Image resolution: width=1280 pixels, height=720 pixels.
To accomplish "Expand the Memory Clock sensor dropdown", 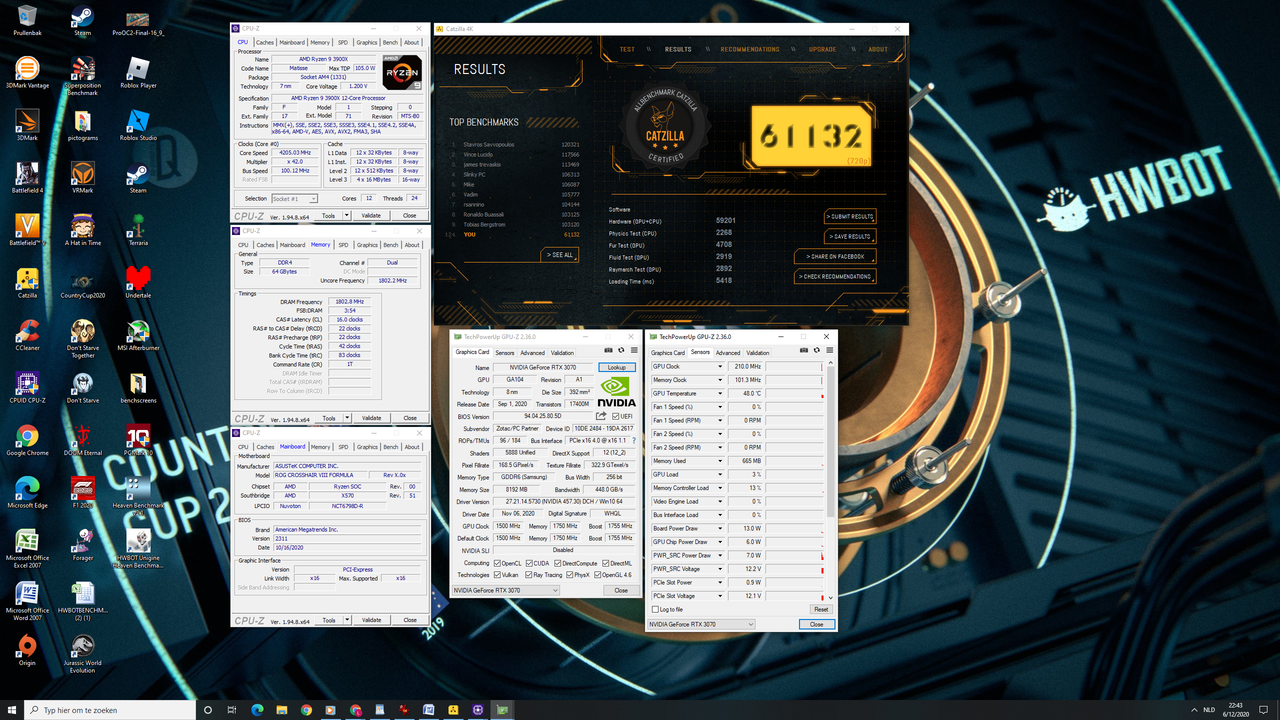I will 720,380.
